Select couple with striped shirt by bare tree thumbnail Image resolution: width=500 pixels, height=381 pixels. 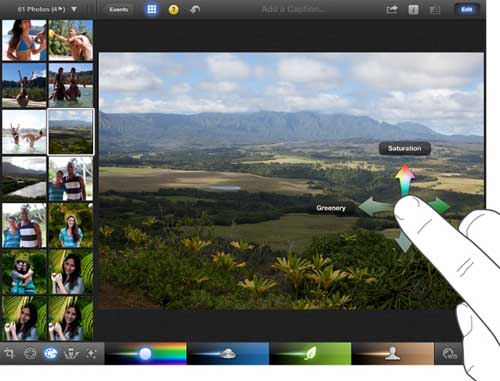pos(71,179)
